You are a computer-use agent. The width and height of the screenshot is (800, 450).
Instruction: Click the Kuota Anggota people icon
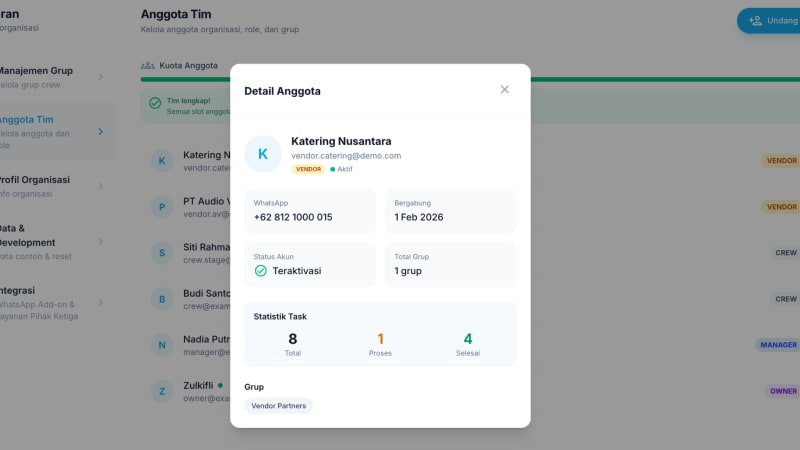pos(147,65)
